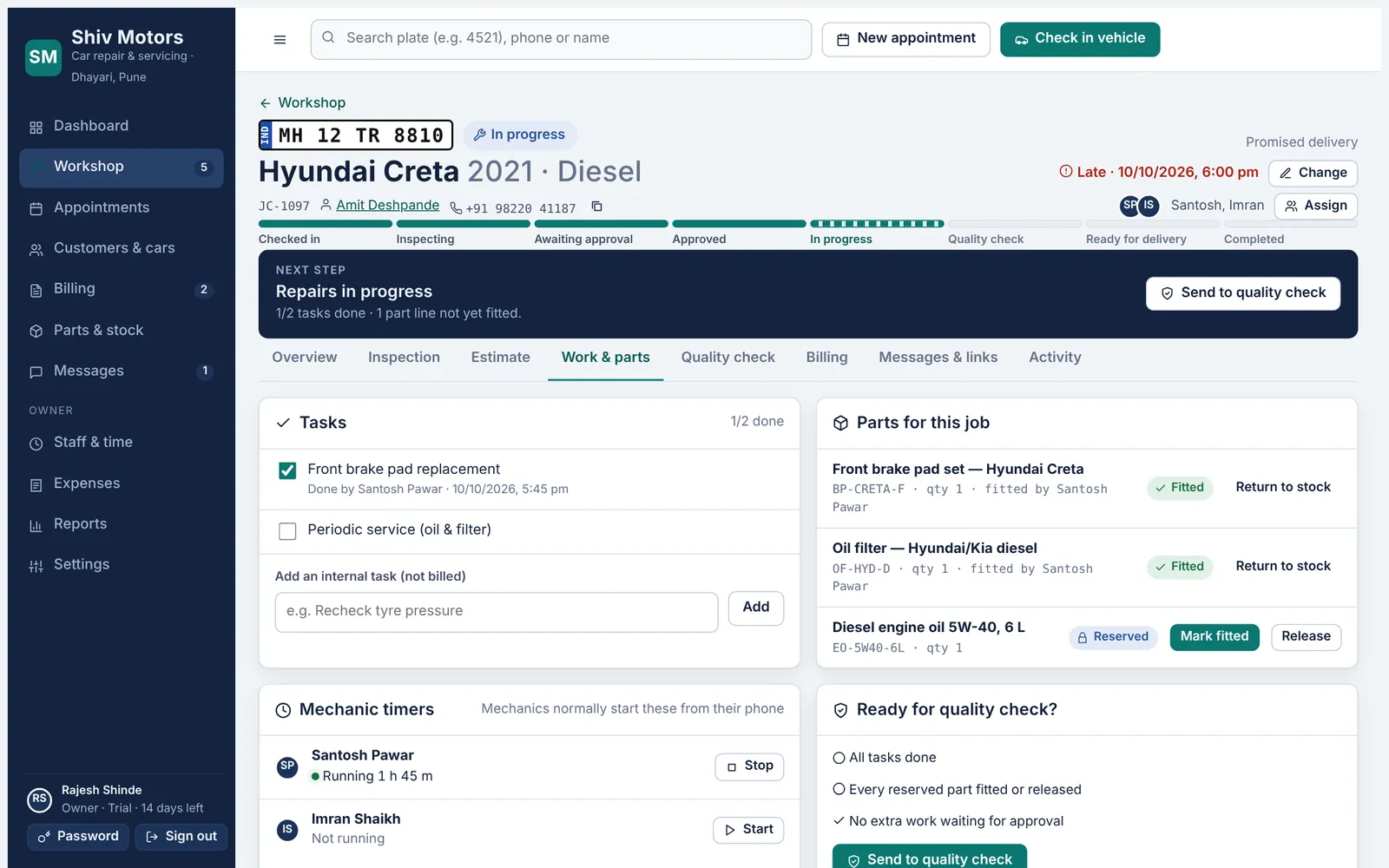Open Dashboard from sidebar
Screen dimensions: 1389x868
click(122, 126)
